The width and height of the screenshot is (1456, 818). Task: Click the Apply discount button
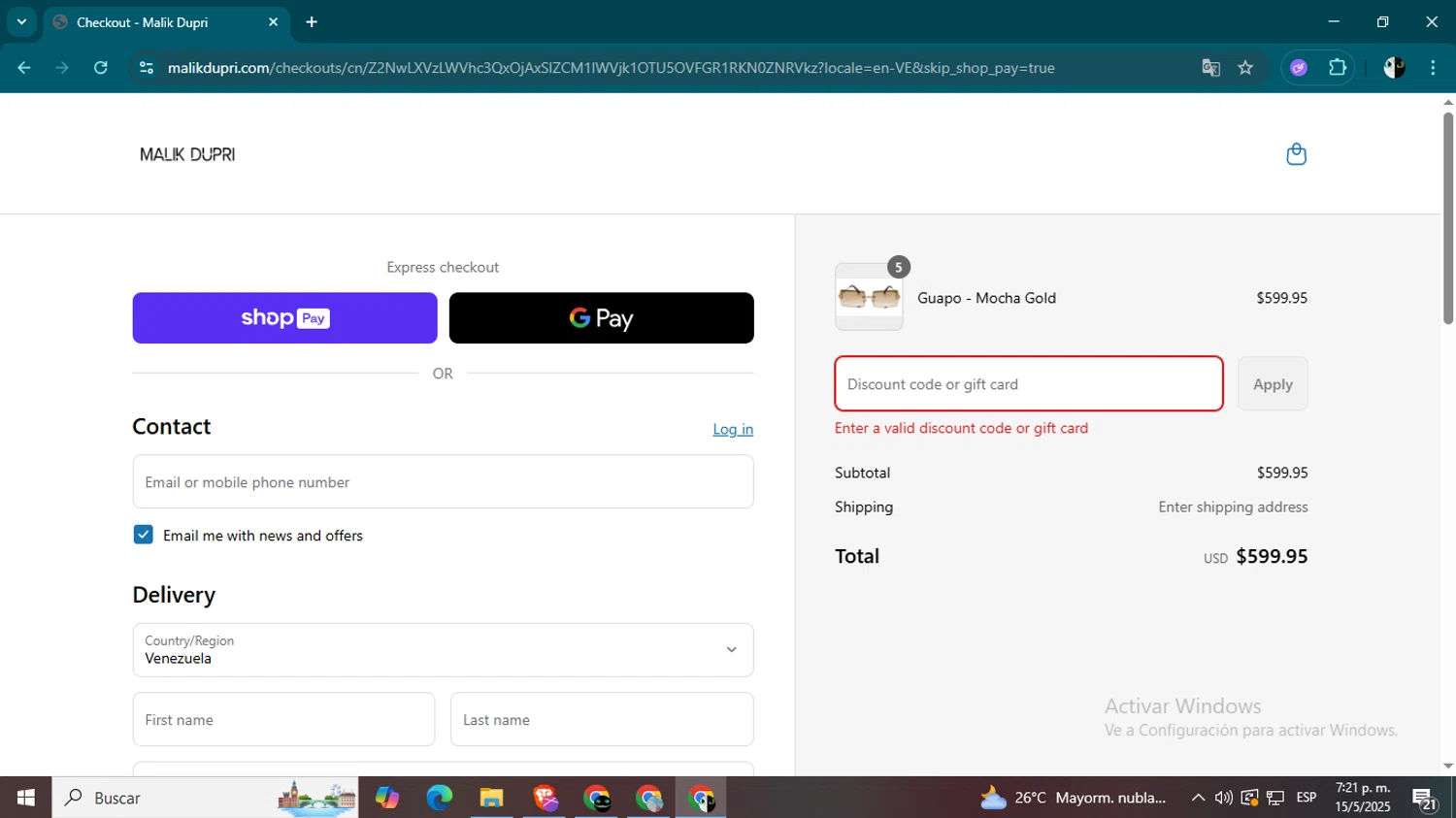pos(1273,384)
